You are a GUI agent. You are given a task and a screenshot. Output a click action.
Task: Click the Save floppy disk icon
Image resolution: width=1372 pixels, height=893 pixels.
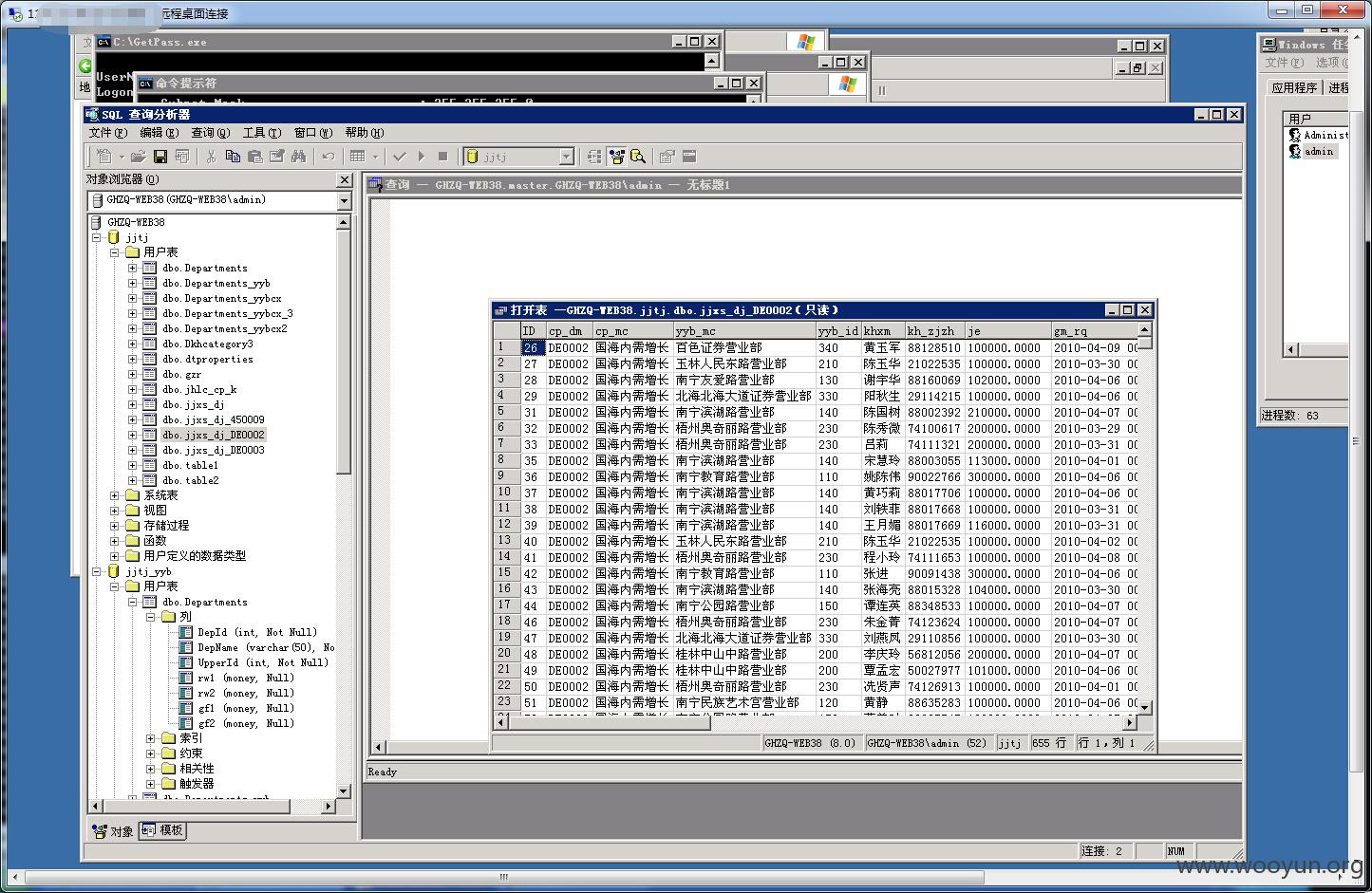(160, 157)
